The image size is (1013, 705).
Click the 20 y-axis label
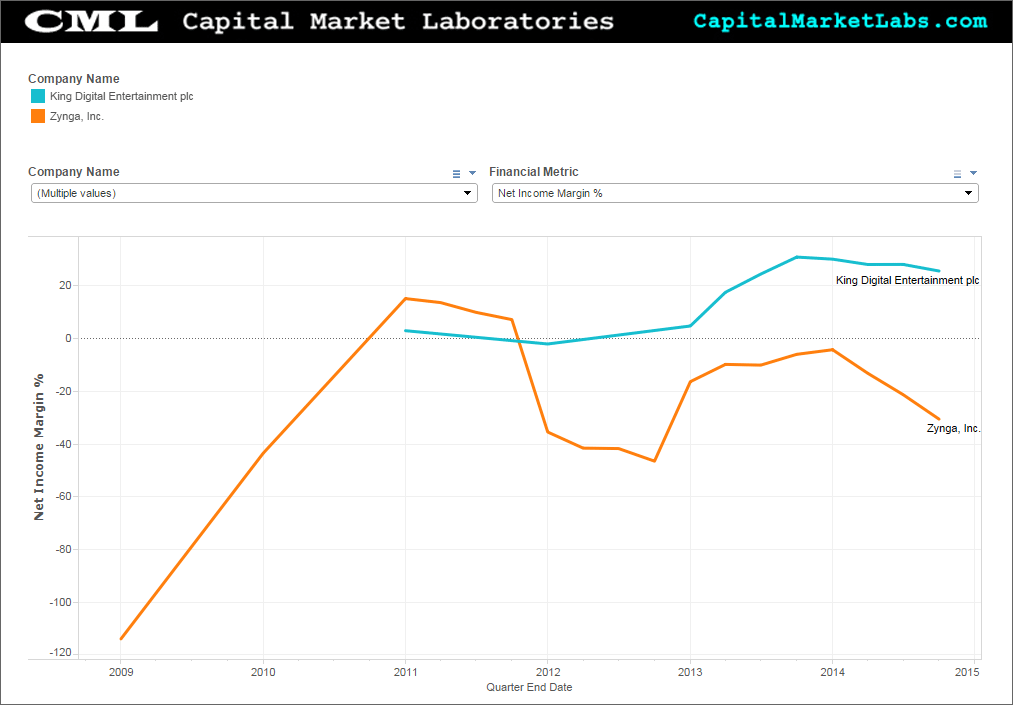pos(66,286)
